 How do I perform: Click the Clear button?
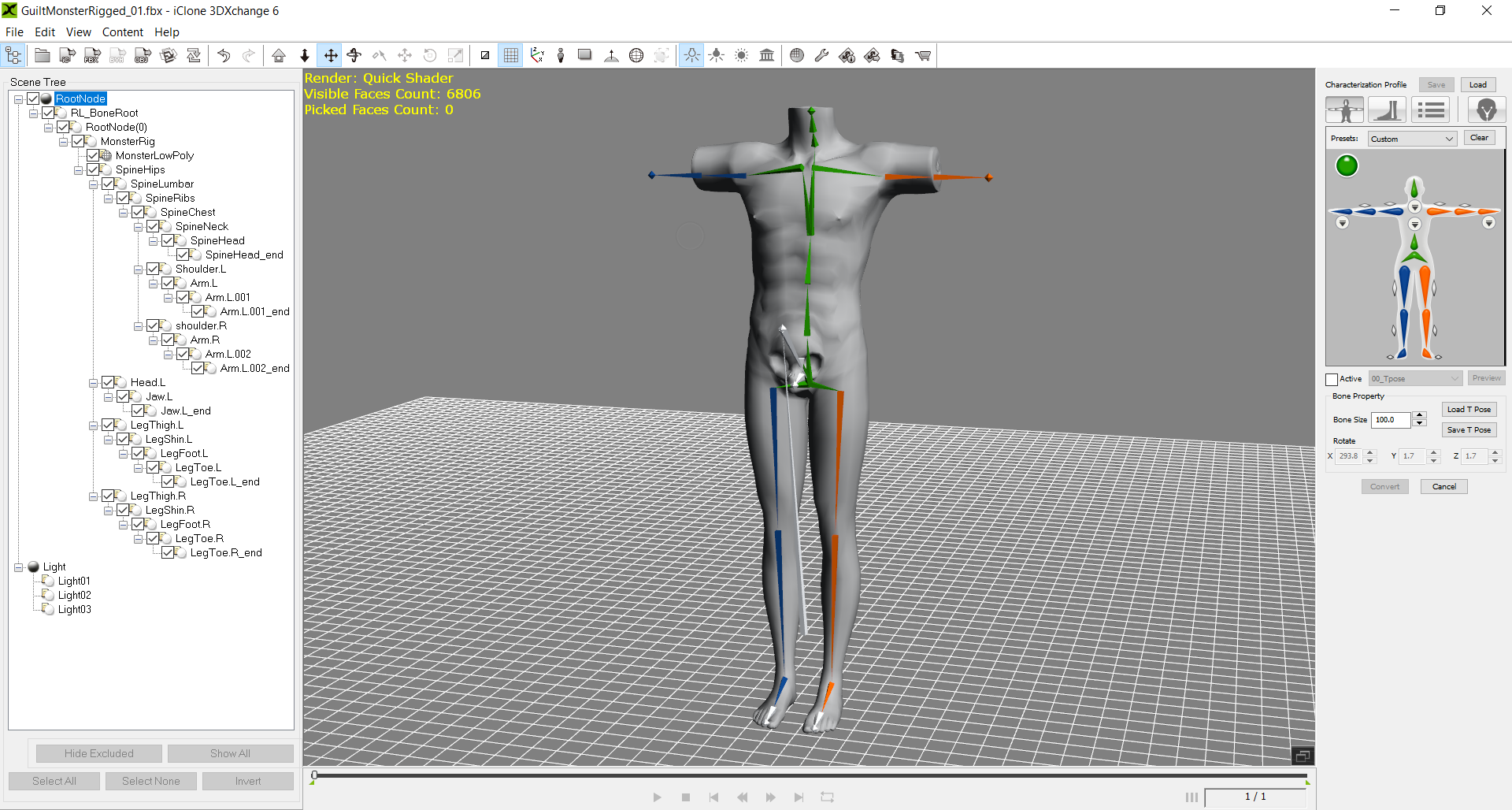point(1479,138)
